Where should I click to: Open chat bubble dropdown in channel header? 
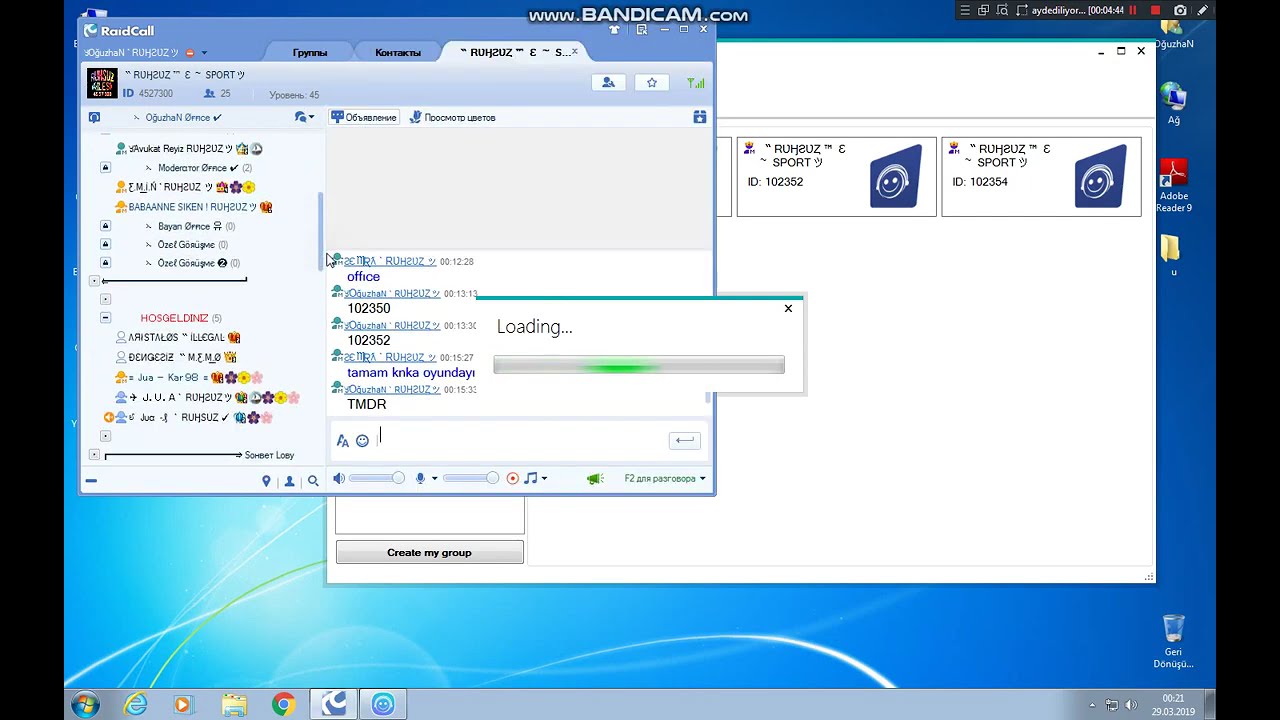coord(304,117)
